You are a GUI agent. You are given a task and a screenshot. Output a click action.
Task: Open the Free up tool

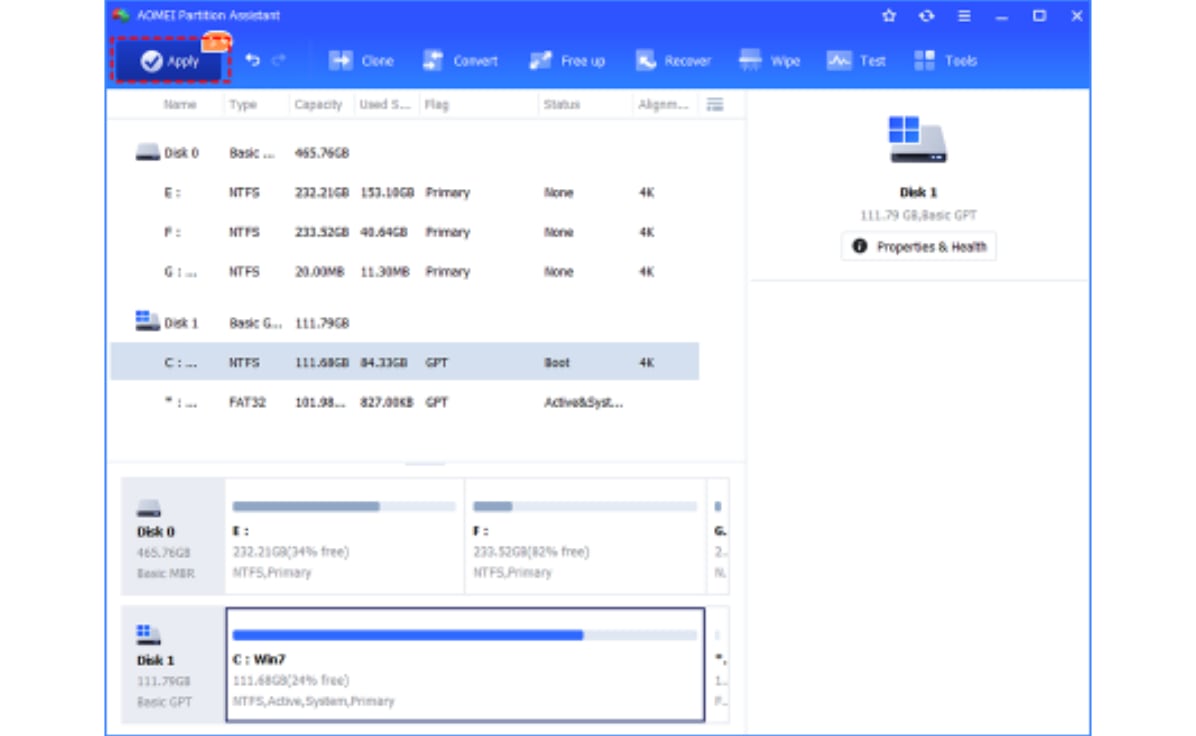click(567, 60)
